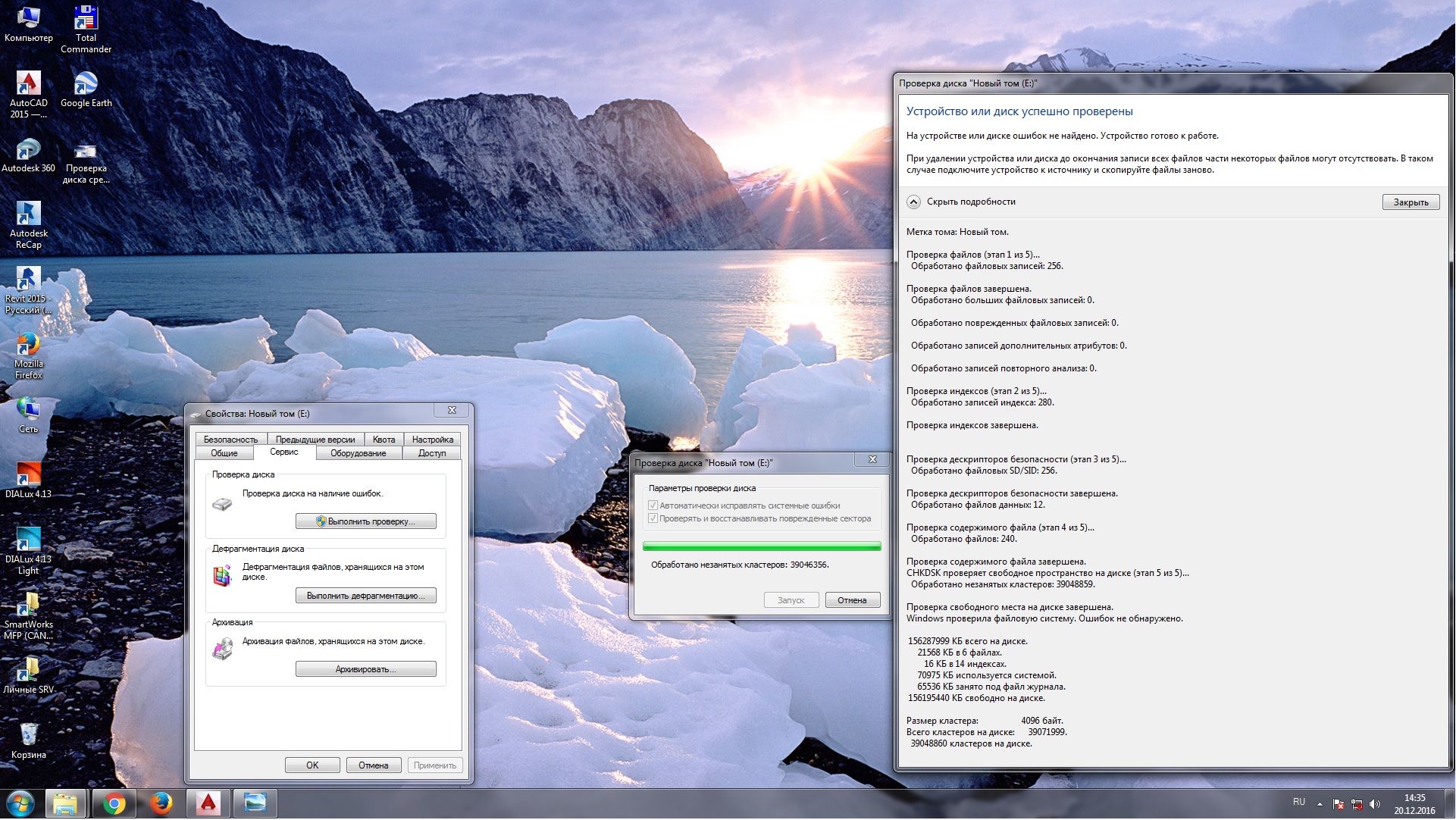Click the RU language indicator
Image resolution: width=1456 pixels, height=820 pixels.
coord(1298,802)
